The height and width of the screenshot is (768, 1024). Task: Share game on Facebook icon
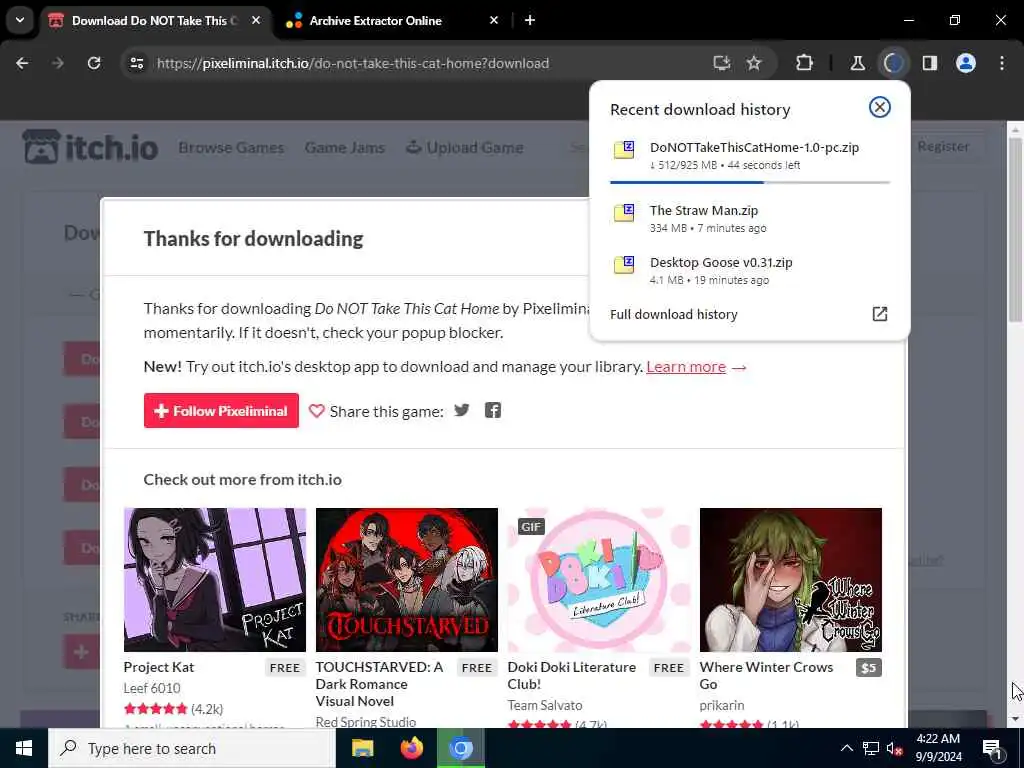(x=492, y=410)
